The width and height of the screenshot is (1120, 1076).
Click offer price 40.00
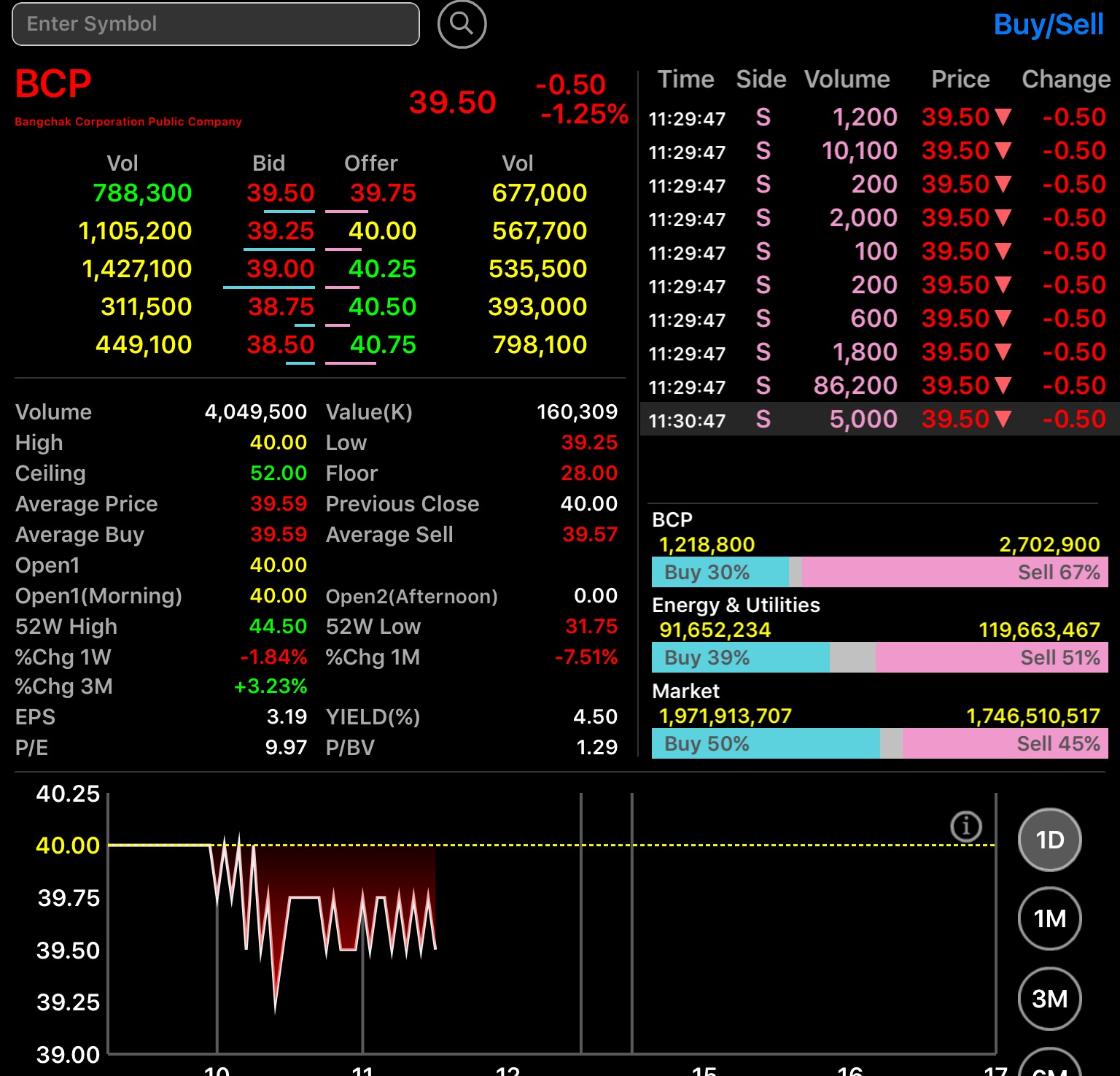382,231
